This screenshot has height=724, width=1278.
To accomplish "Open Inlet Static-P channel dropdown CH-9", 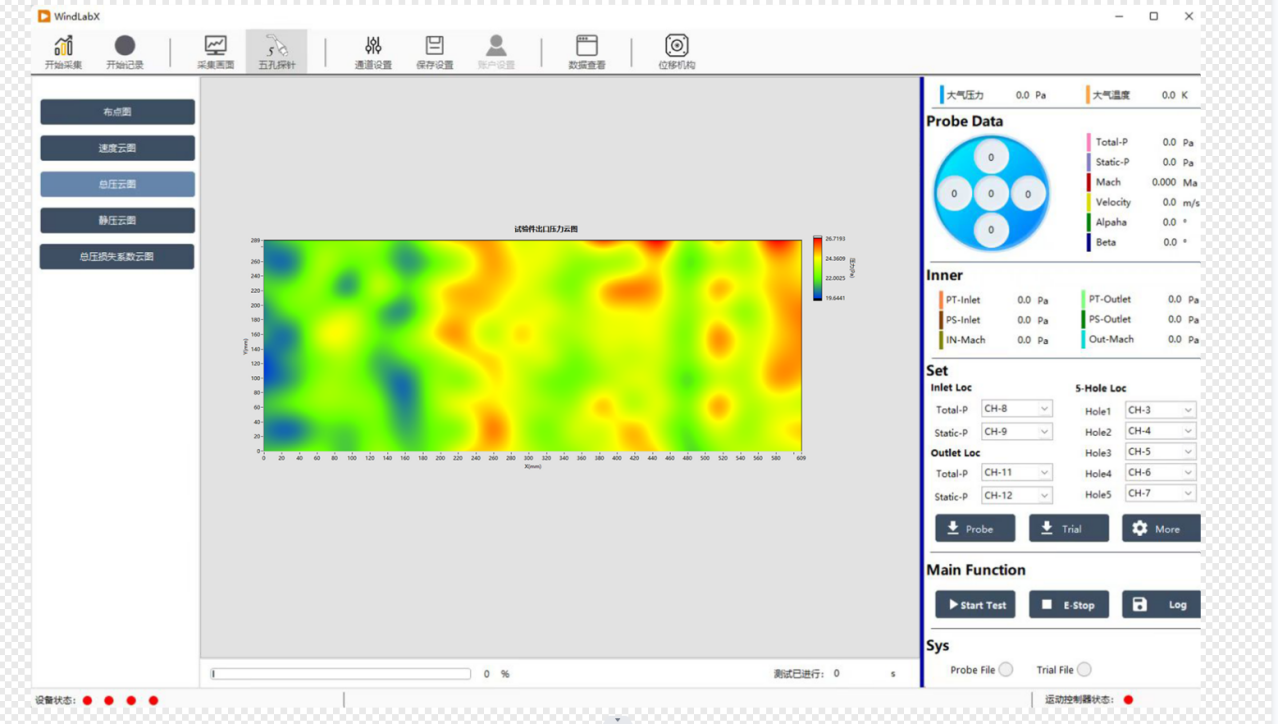I will [x=1016, y=432].
